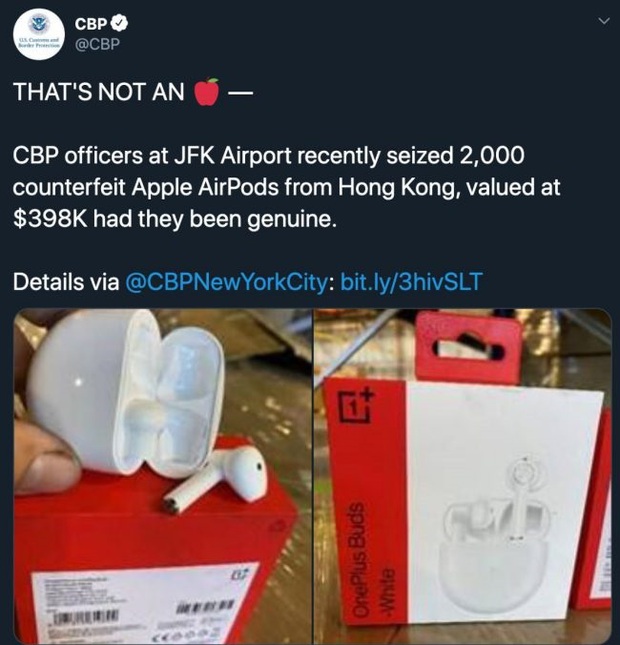Click the loose white earbud in photo
The height and width of the screenshot is (645, 620).
(x=216, y=479)
